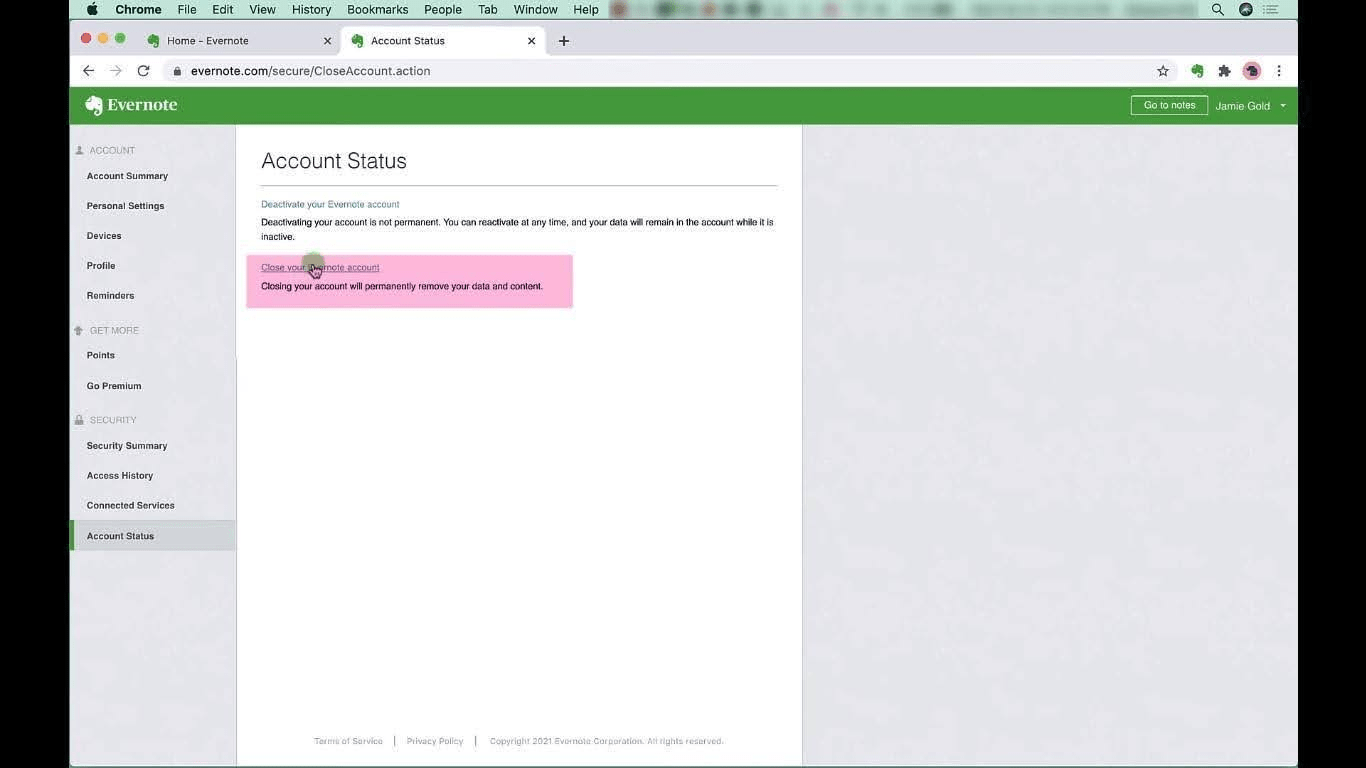Open Security Summary in the sidebar

(x=127, y=446)
